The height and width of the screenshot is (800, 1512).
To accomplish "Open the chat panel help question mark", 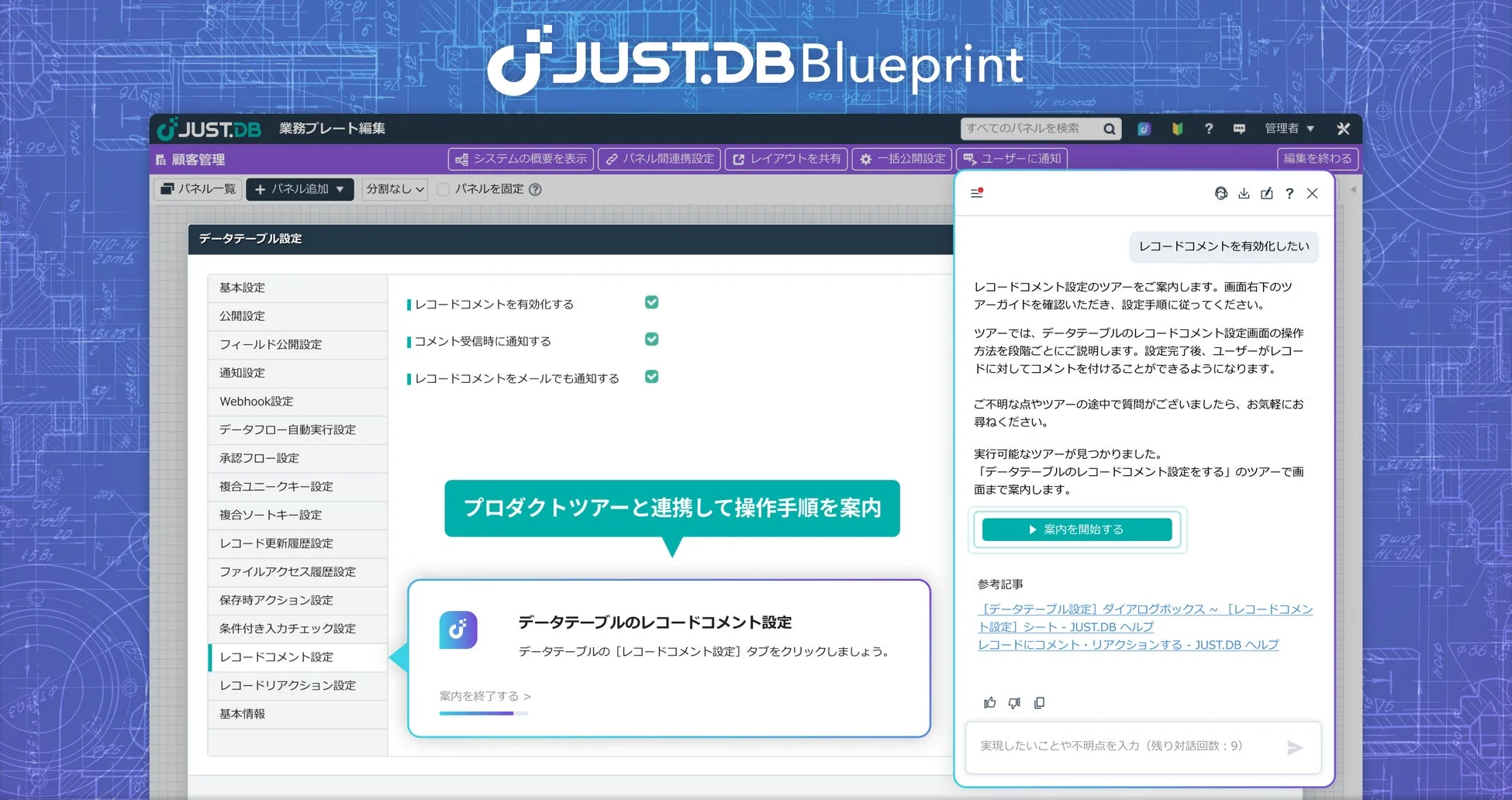I will [x=1289, y=193].
